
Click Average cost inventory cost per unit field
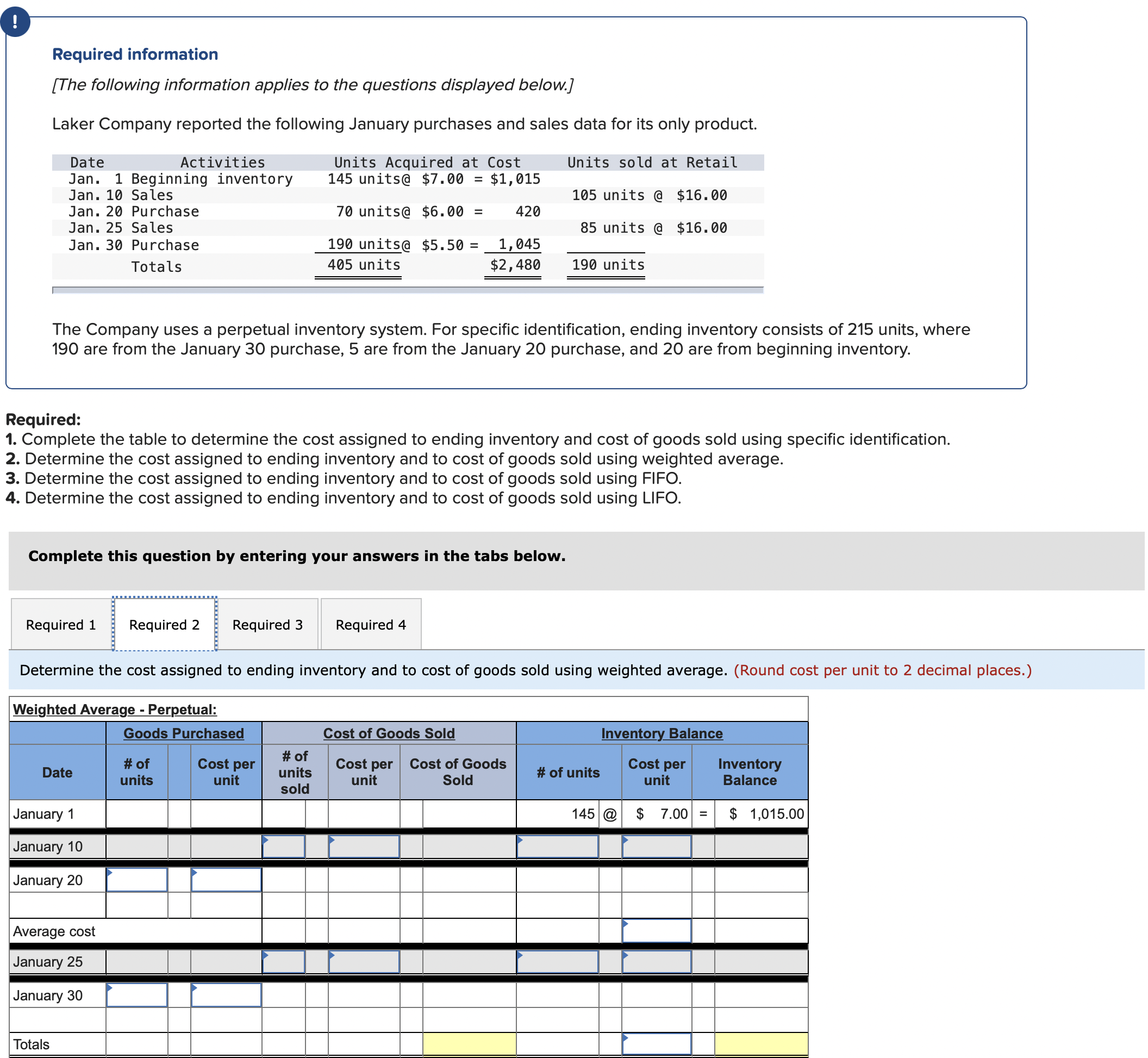pos(657,931)
